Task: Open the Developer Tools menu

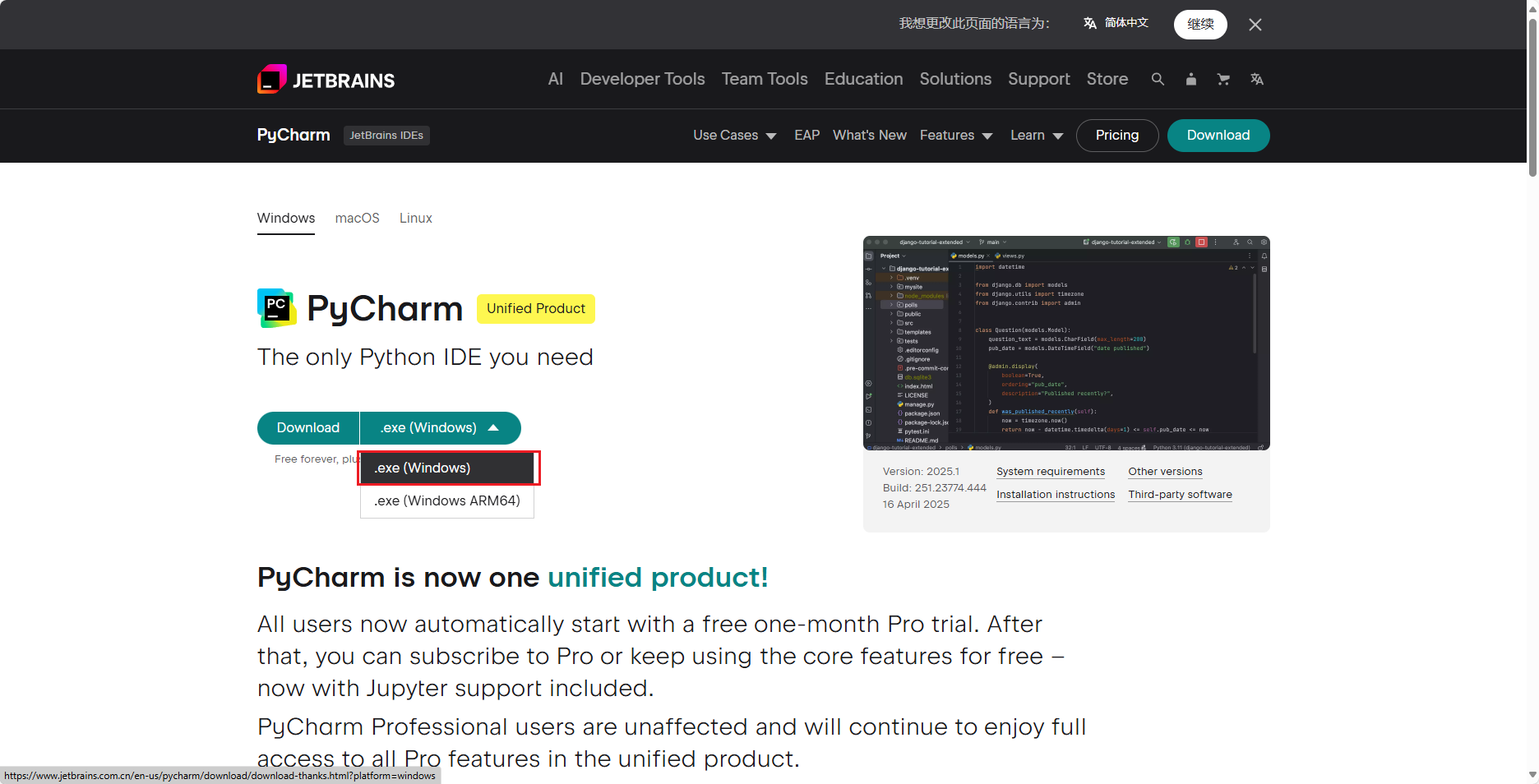Action: [642, 79]
